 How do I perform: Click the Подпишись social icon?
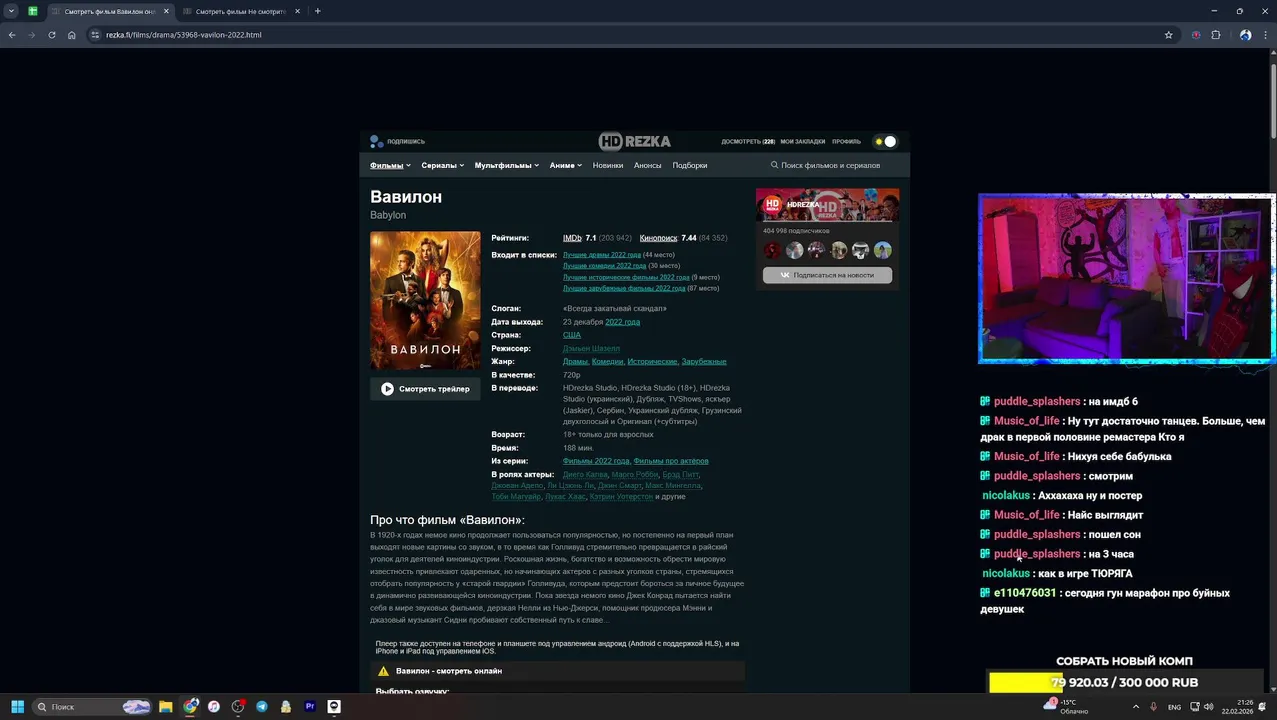point(377,141)
